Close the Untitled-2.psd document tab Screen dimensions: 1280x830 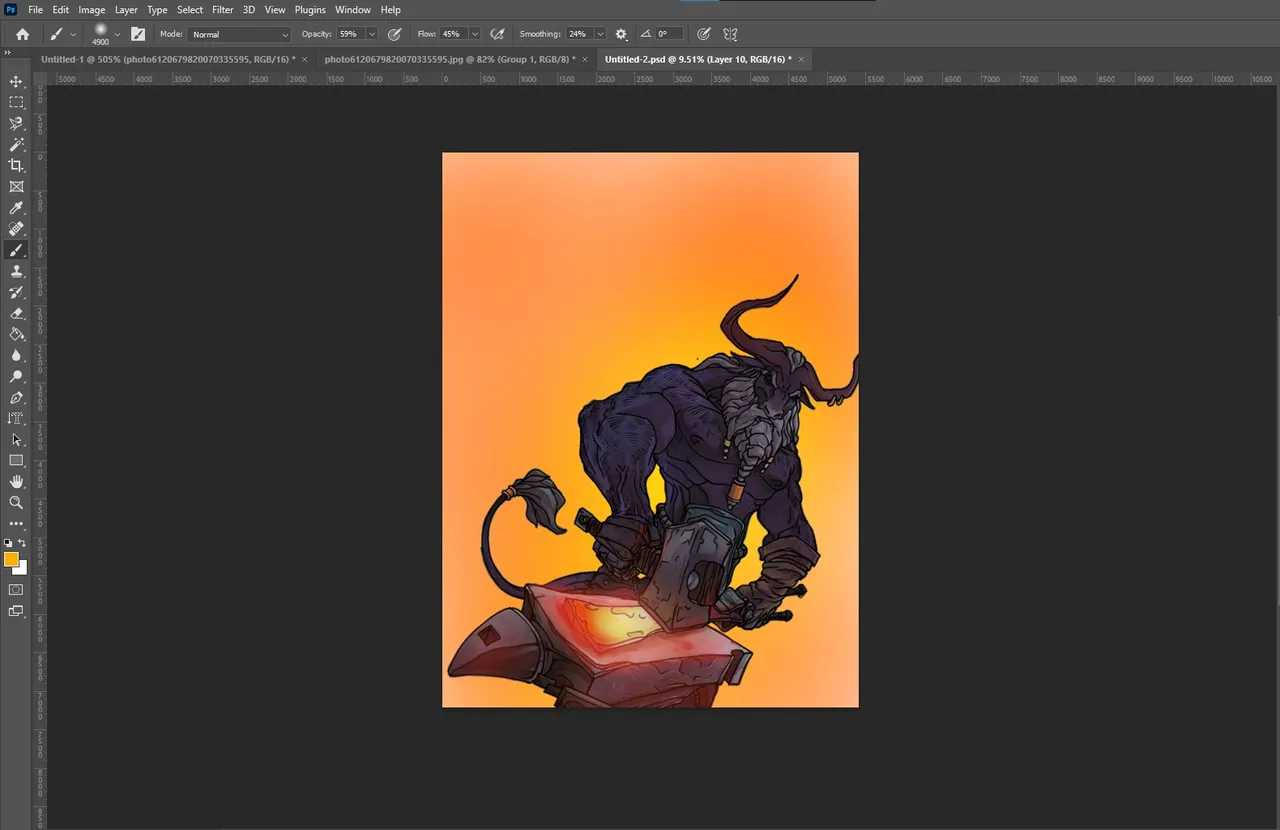(x=801, y=59)
